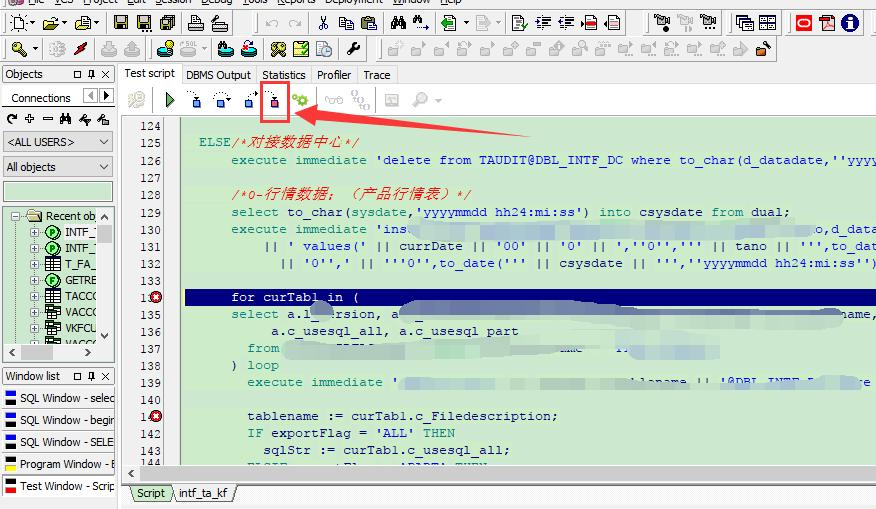Select the Script bottom tab
876x509 pixels.
tap(151, 493)
